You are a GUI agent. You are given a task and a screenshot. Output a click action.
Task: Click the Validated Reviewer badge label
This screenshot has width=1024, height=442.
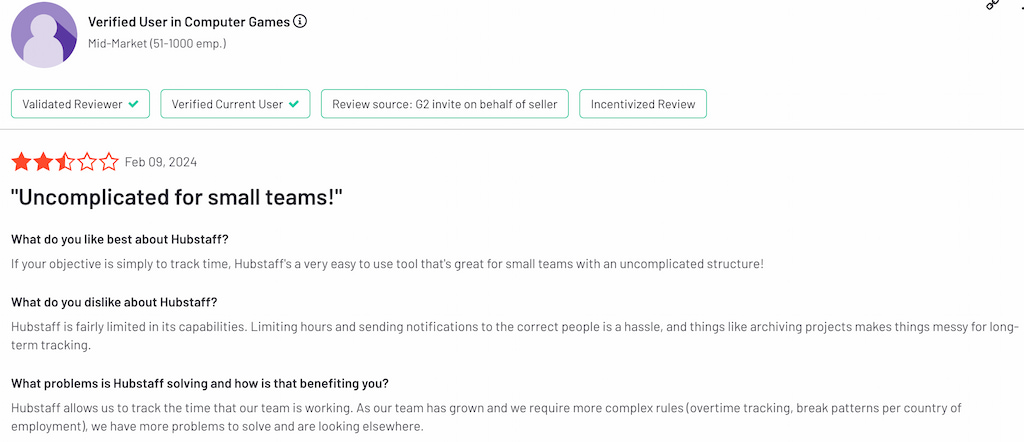coord(72,104)
